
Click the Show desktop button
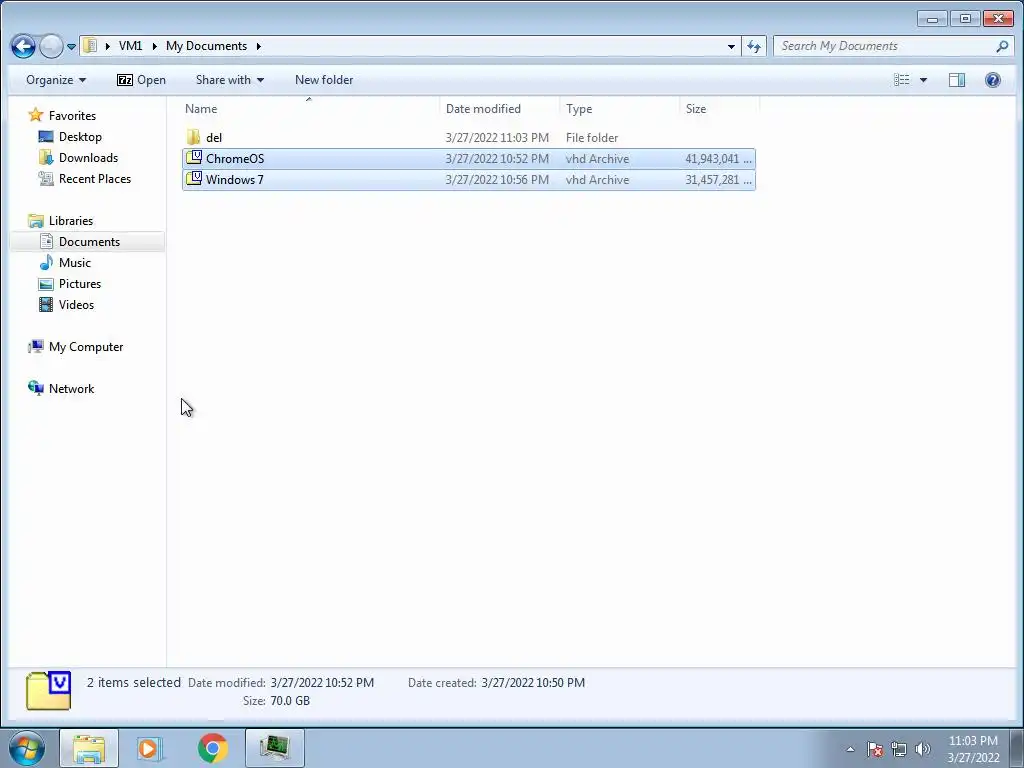tap(1017, 748)
